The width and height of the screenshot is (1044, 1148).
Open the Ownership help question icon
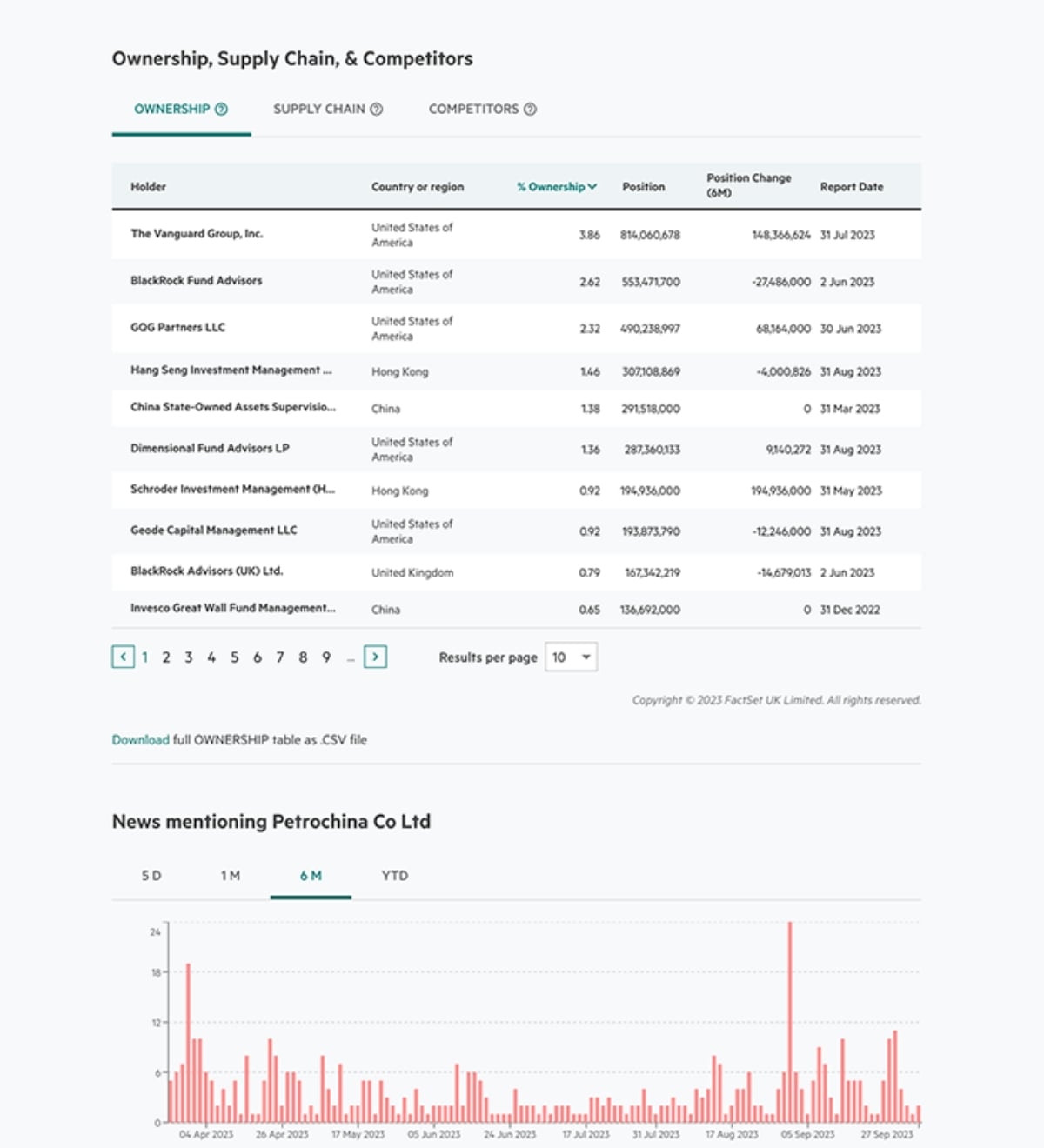pos(221,109)
